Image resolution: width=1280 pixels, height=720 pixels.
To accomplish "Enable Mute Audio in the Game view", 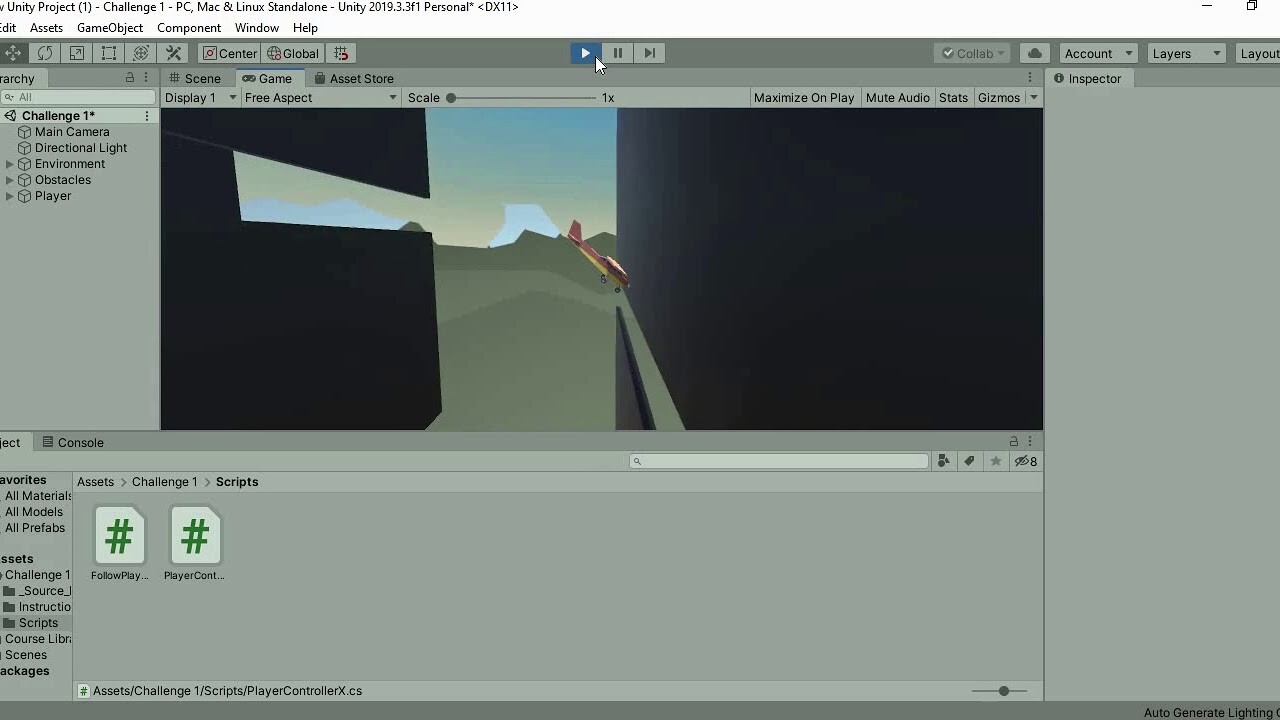I will click(x=897, y=97).
